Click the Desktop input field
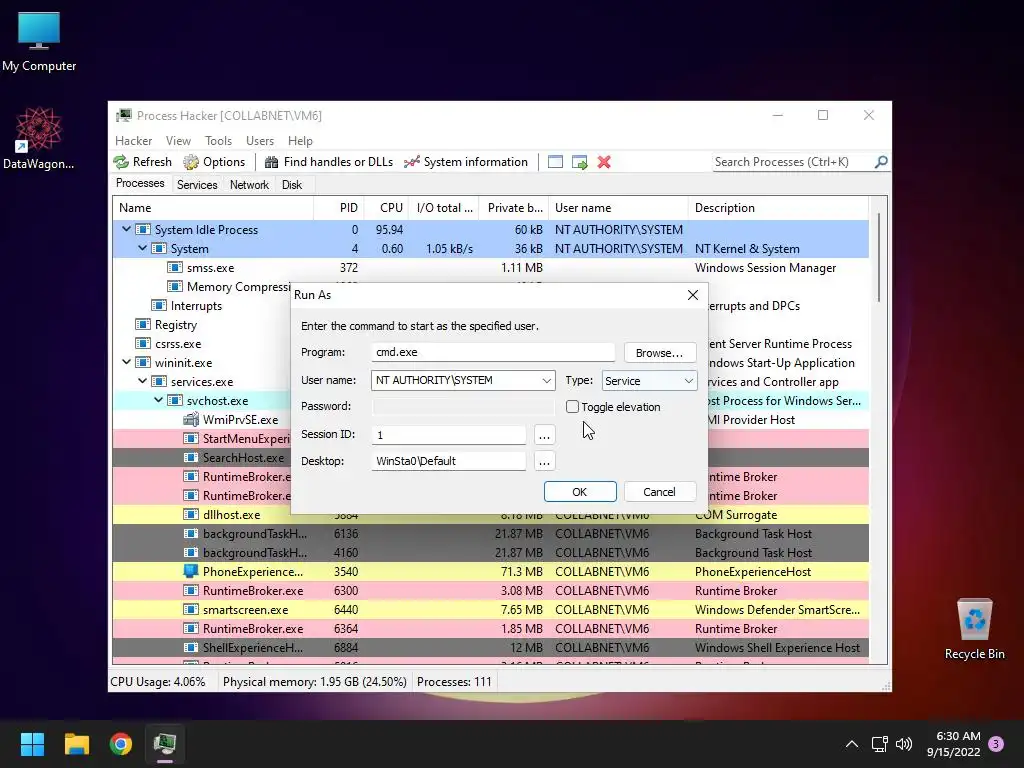1024x768 pixels. tap(449, 461)
